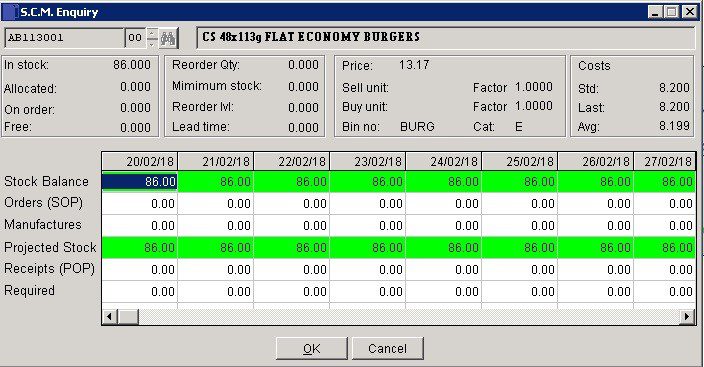Select the 26/02/18 column header
Screen dimensions: 704x367
pos(595,161)
